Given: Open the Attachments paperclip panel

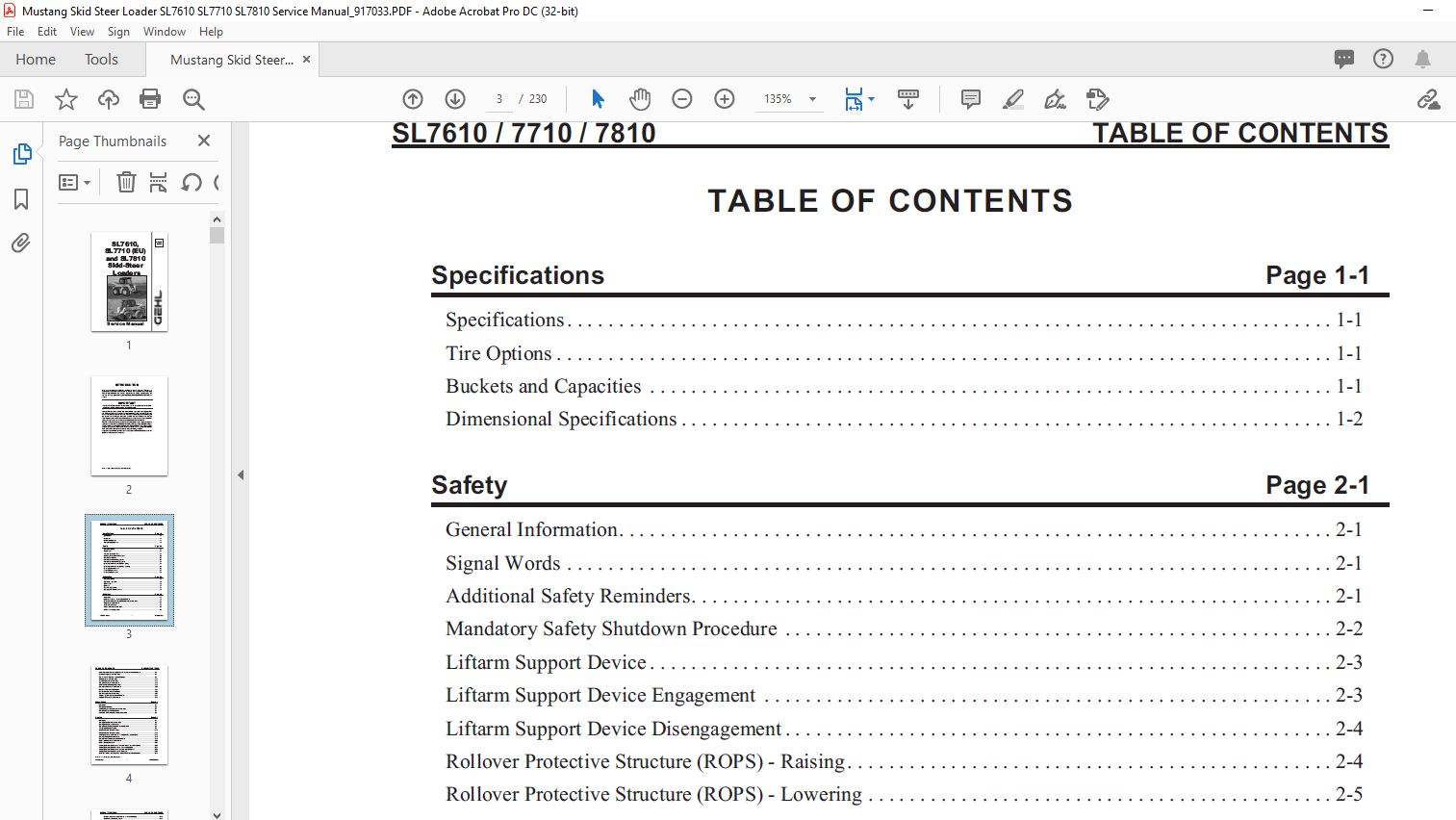Looking at the screenshot, I should click(21, 243).
